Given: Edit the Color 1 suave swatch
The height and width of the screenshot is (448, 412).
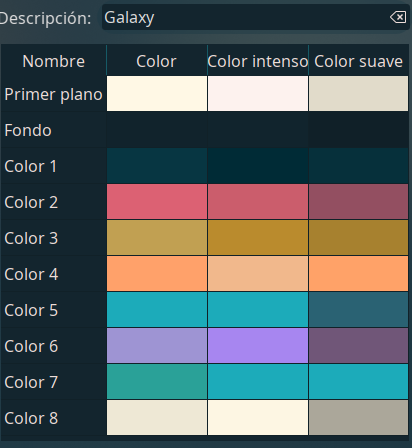Looking at the screenshot, I should [x=359, y=166].
